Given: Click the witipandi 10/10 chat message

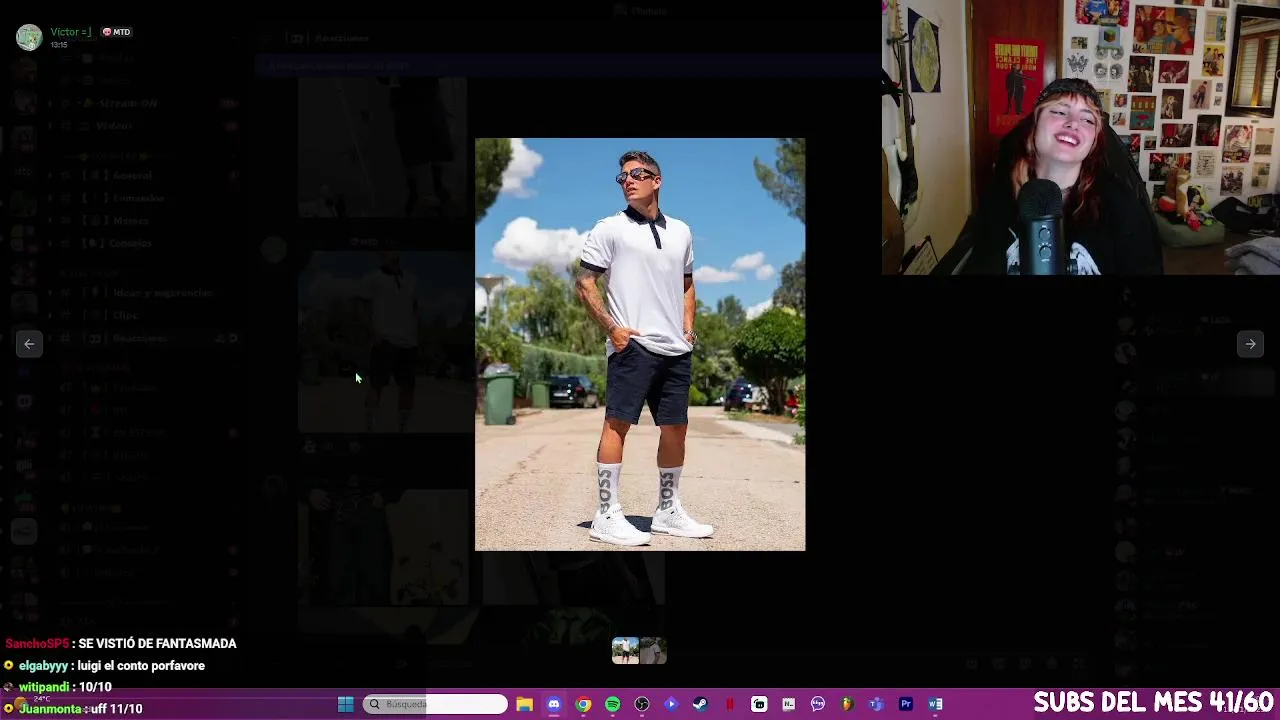Looking at the screenshot, I should [58, 687].
